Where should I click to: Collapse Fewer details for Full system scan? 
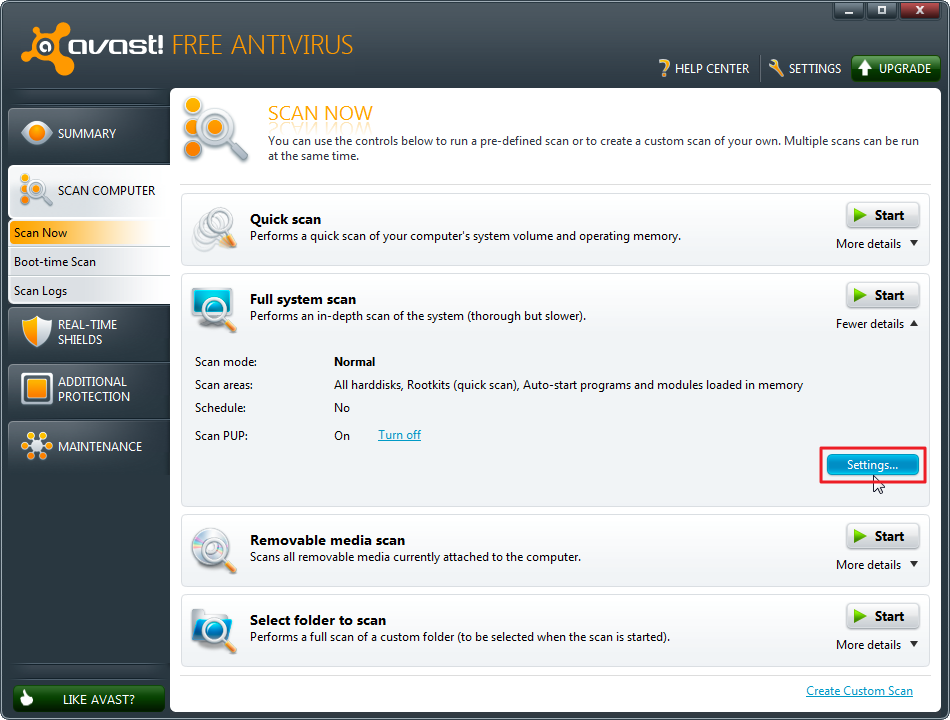(877, 324)
